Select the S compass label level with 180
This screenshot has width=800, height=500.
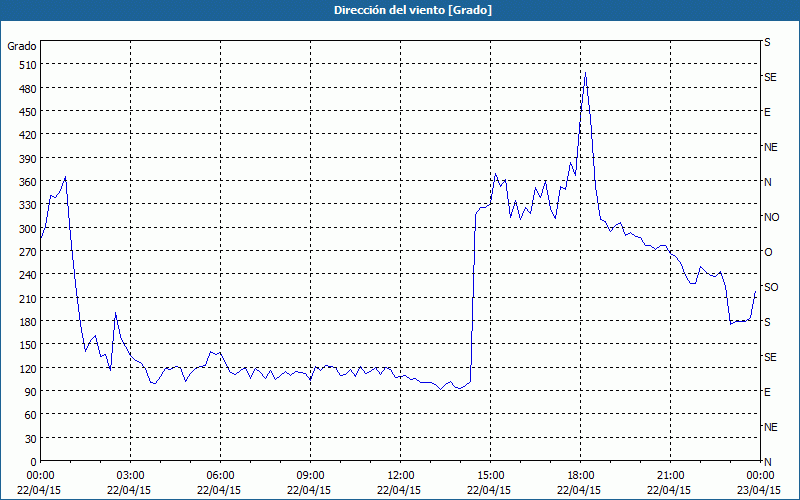pyautogui.click(x=767, y=322)
